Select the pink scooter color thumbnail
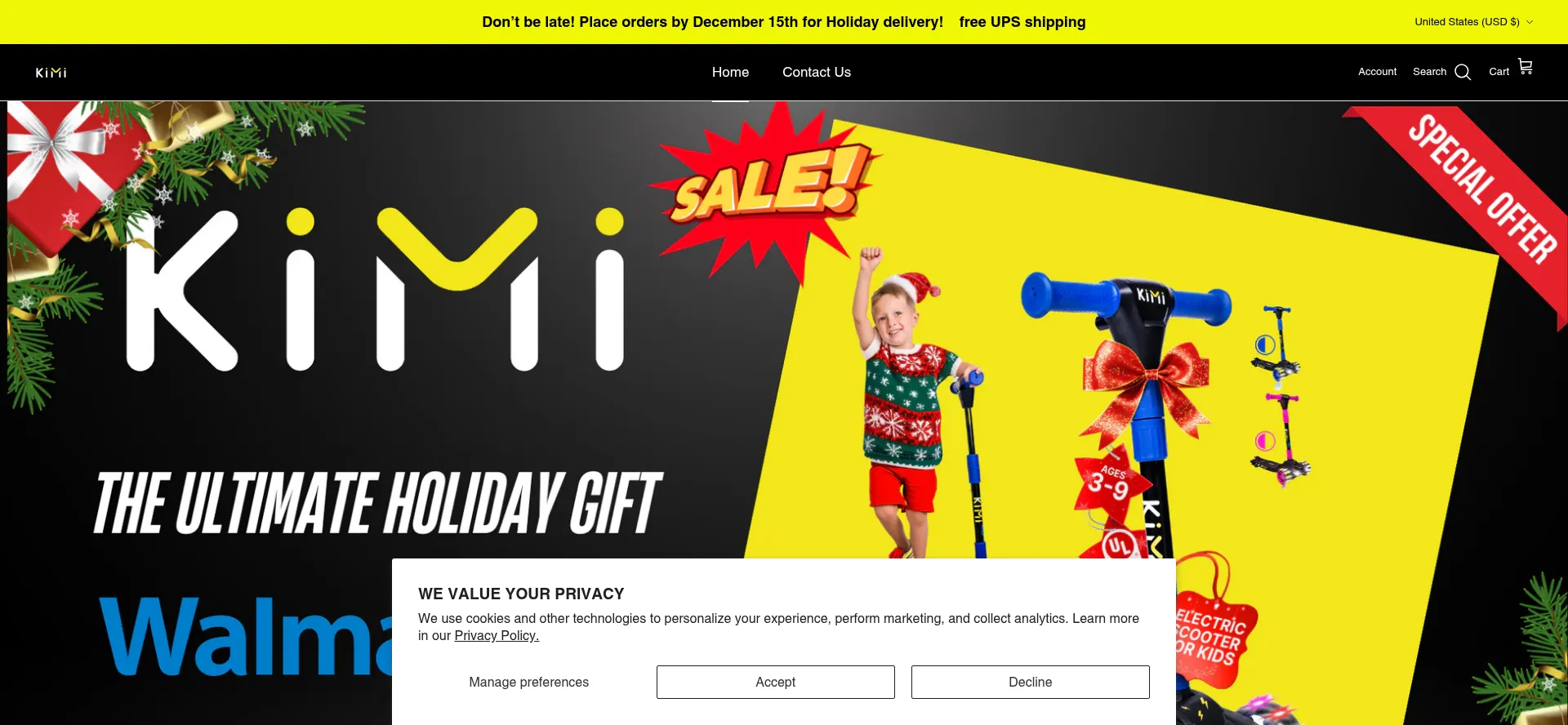The height and width of the screenshot is (725, 1568). click(x=1281, y=439)
